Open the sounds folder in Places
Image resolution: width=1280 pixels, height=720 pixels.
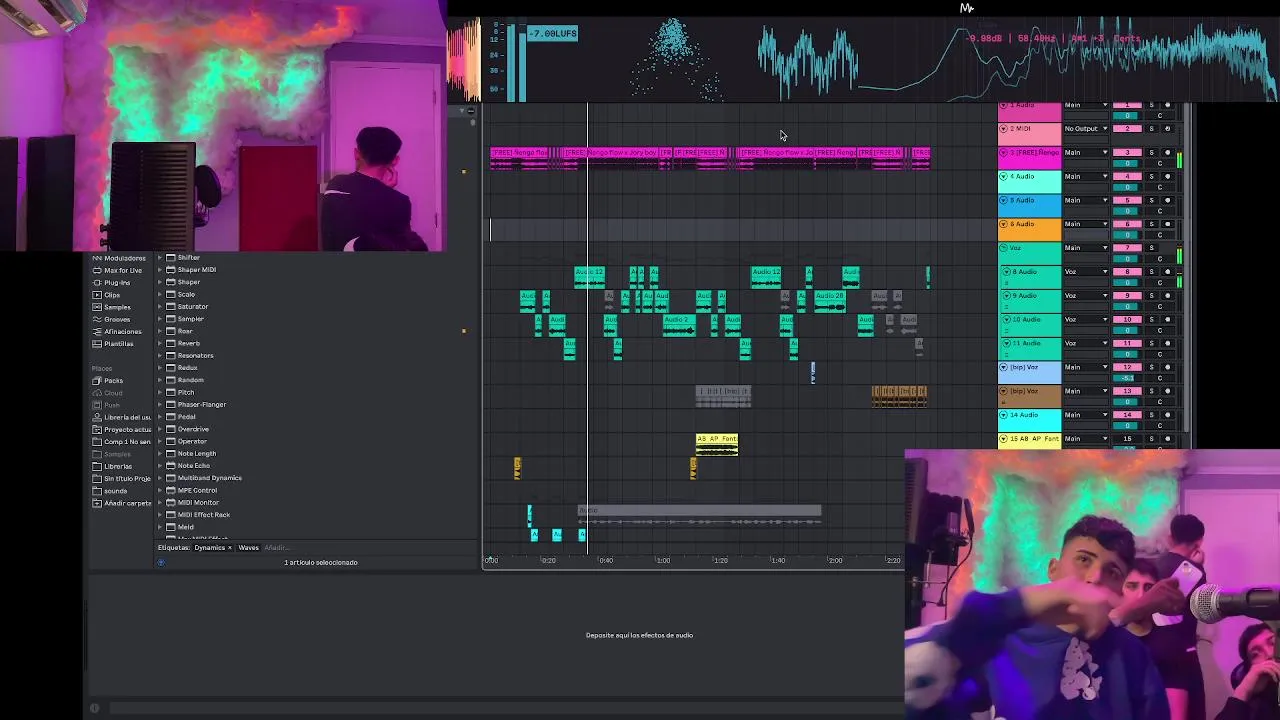110,491
